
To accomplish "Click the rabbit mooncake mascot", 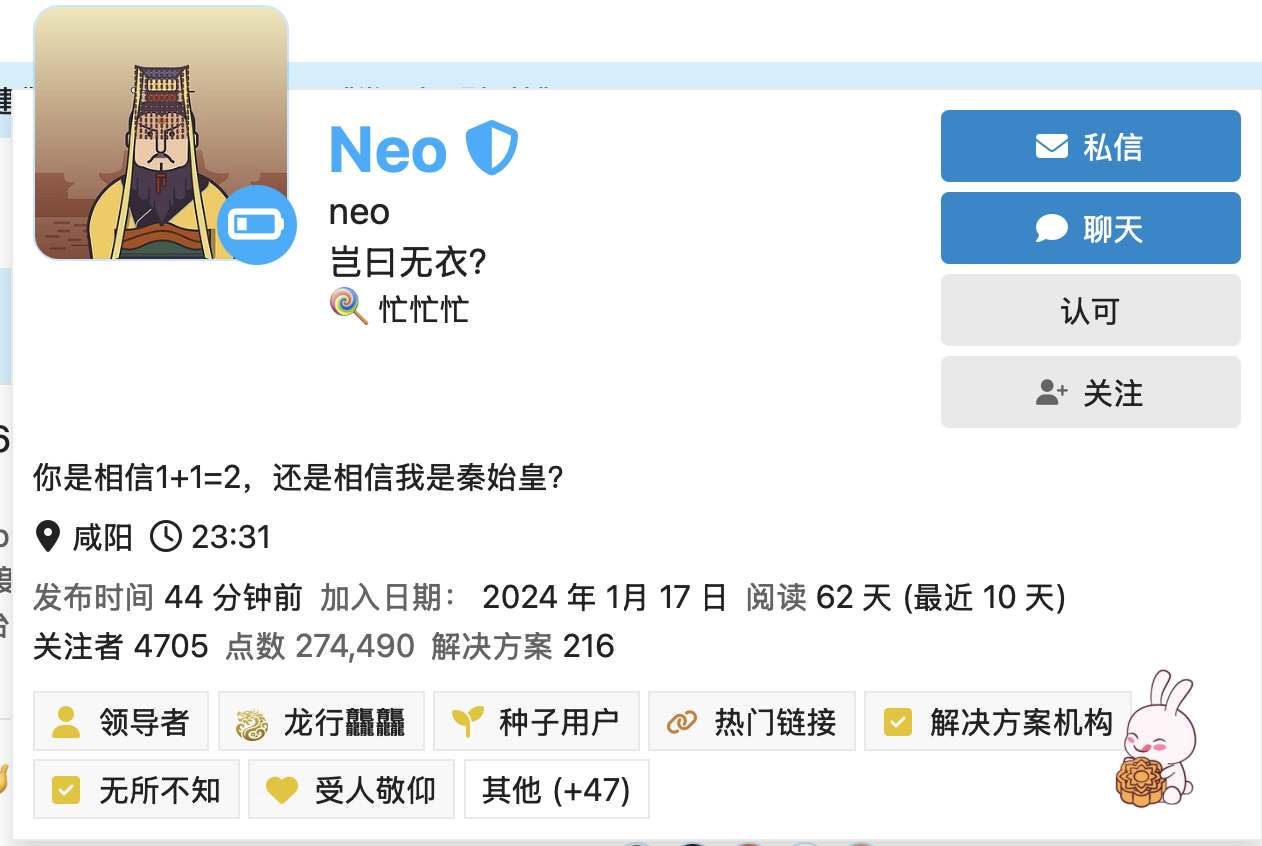I will tap(1155, 740).
